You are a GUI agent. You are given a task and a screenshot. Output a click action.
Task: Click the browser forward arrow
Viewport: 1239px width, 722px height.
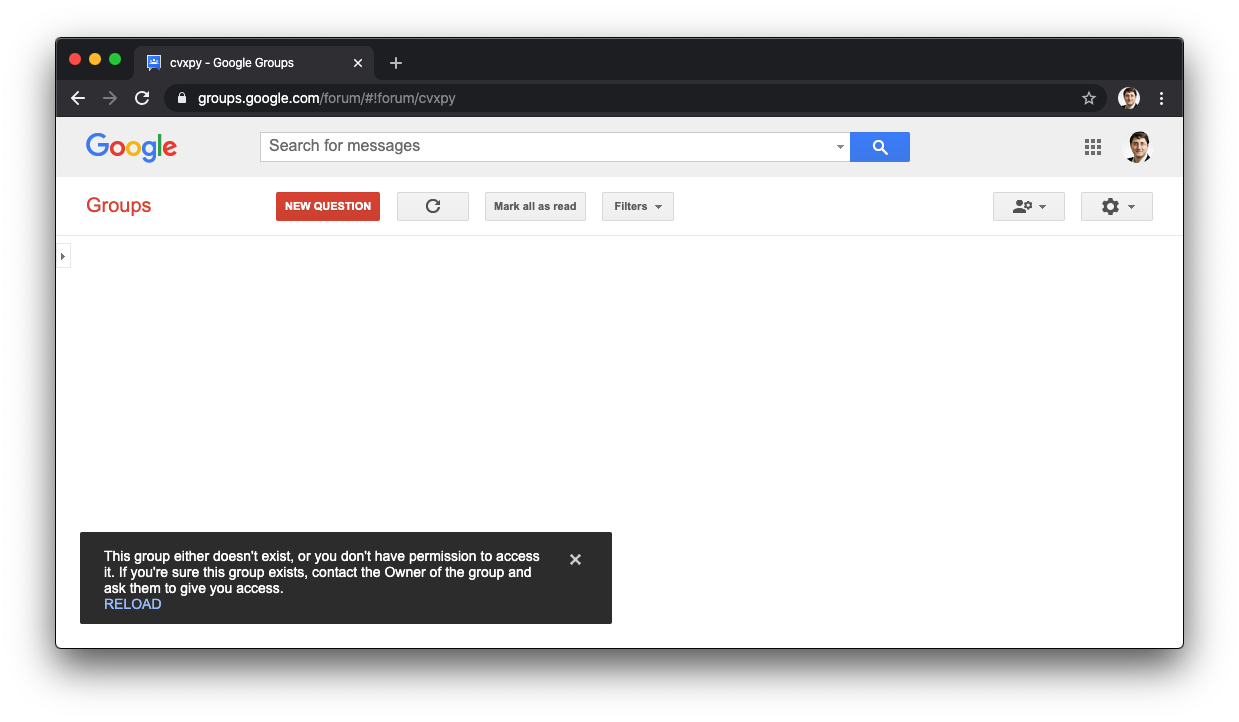coord(110,98)
